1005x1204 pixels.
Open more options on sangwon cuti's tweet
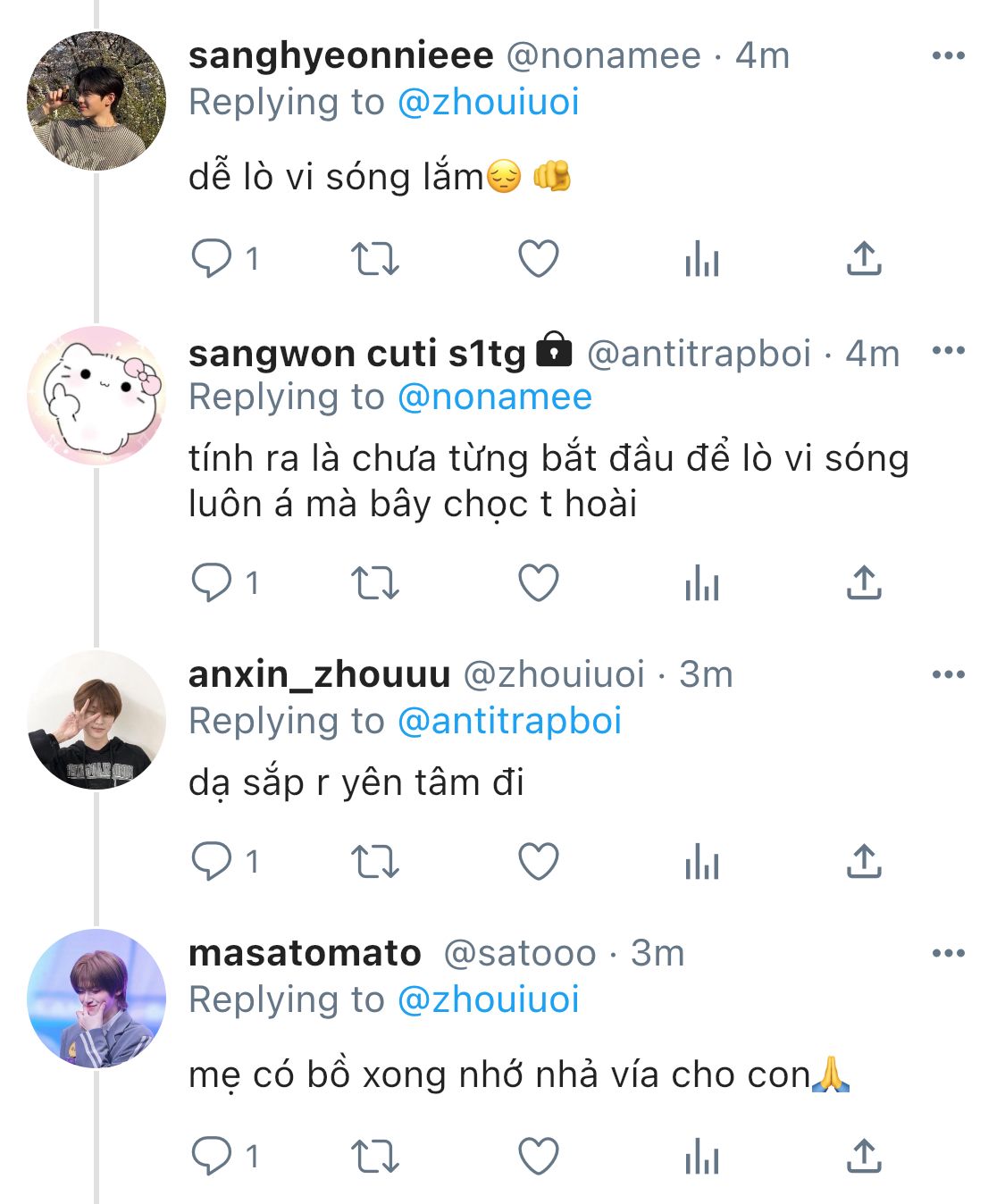948,350
